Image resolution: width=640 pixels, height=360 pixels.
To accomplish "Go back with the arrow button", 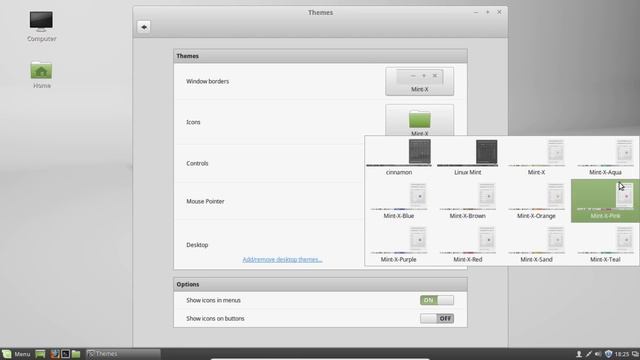I will (x=144, y=27).
